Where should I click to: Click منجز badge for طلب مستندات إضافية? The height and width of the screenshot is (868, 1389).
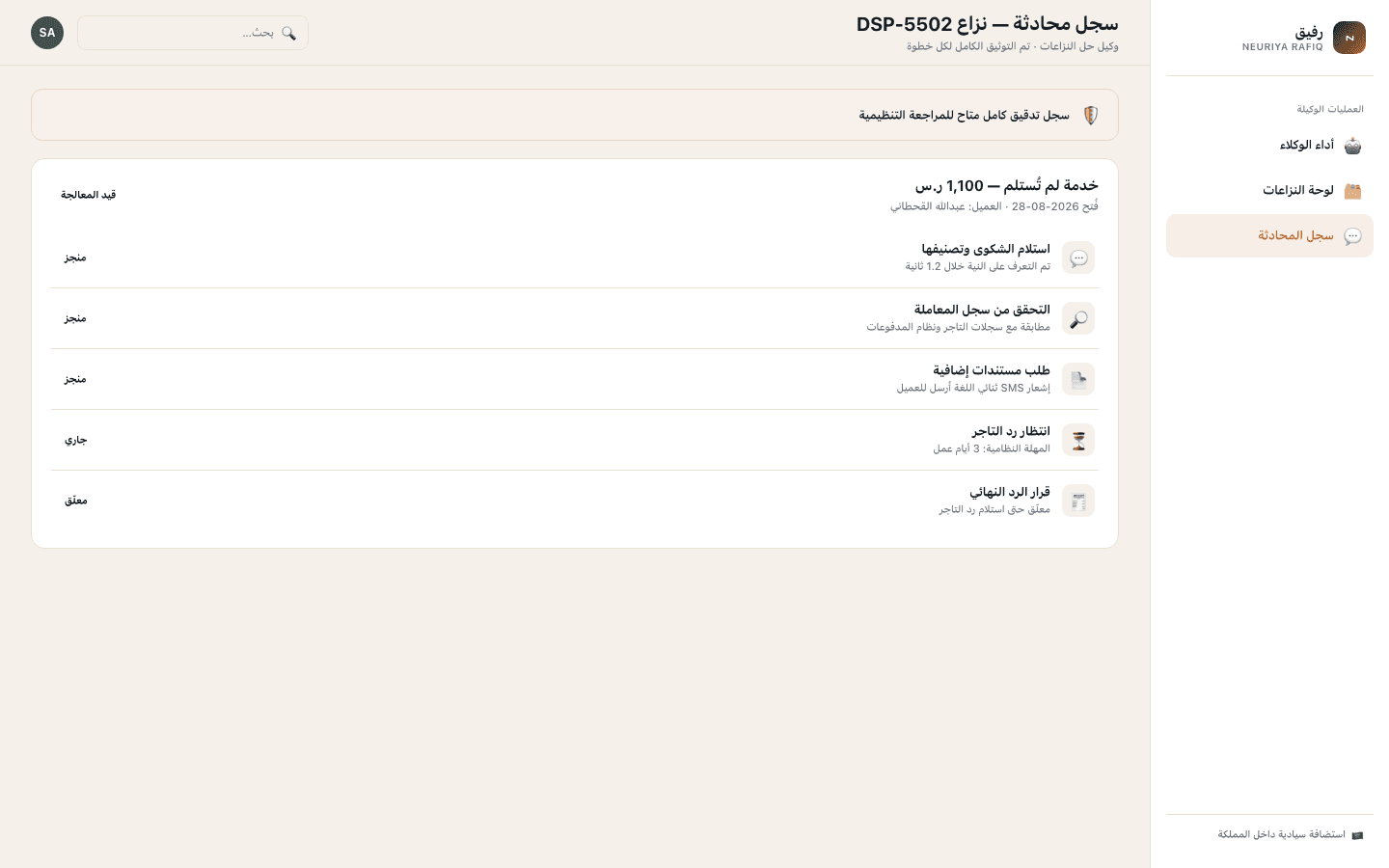point(75,379)
